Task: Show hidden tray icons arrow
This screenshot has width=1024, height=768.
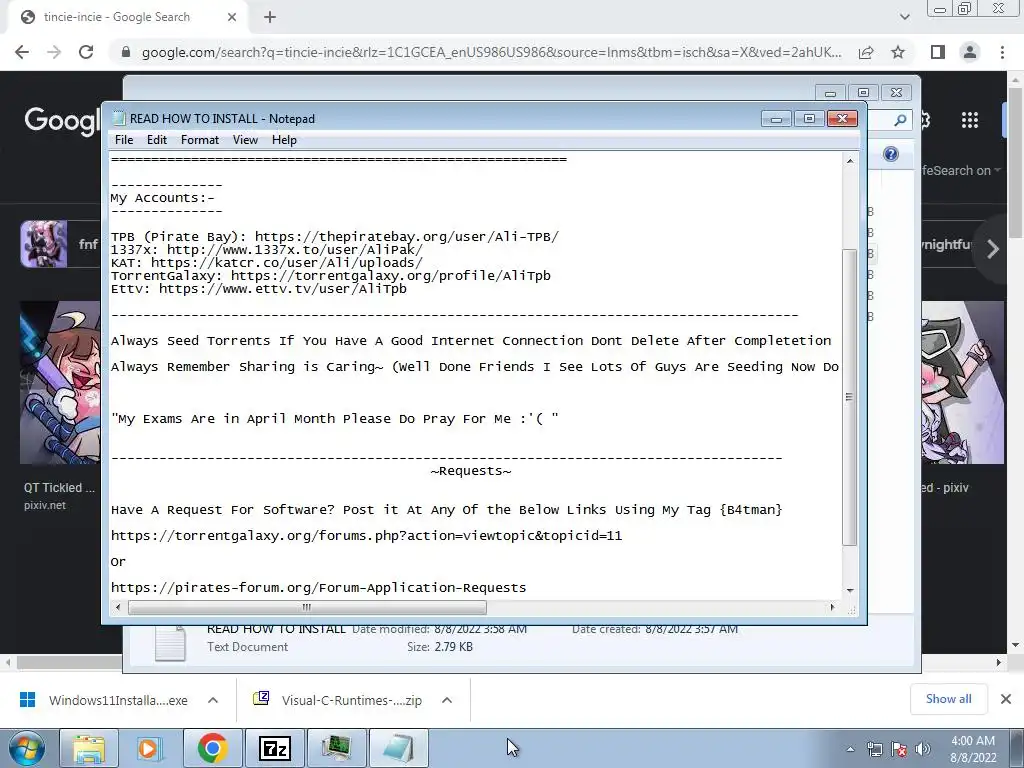Action: (x=850, y=750)
